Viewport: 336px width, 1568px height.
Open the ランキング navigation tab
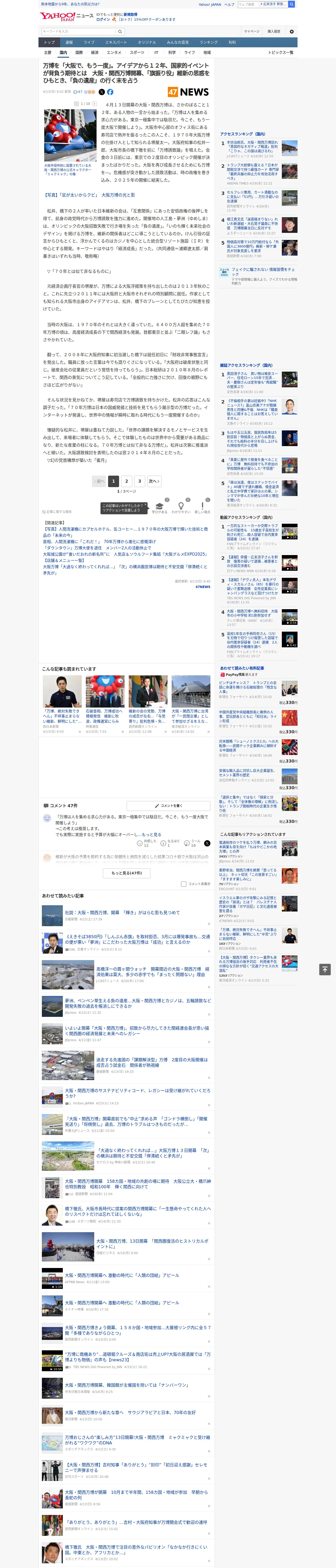209,42
